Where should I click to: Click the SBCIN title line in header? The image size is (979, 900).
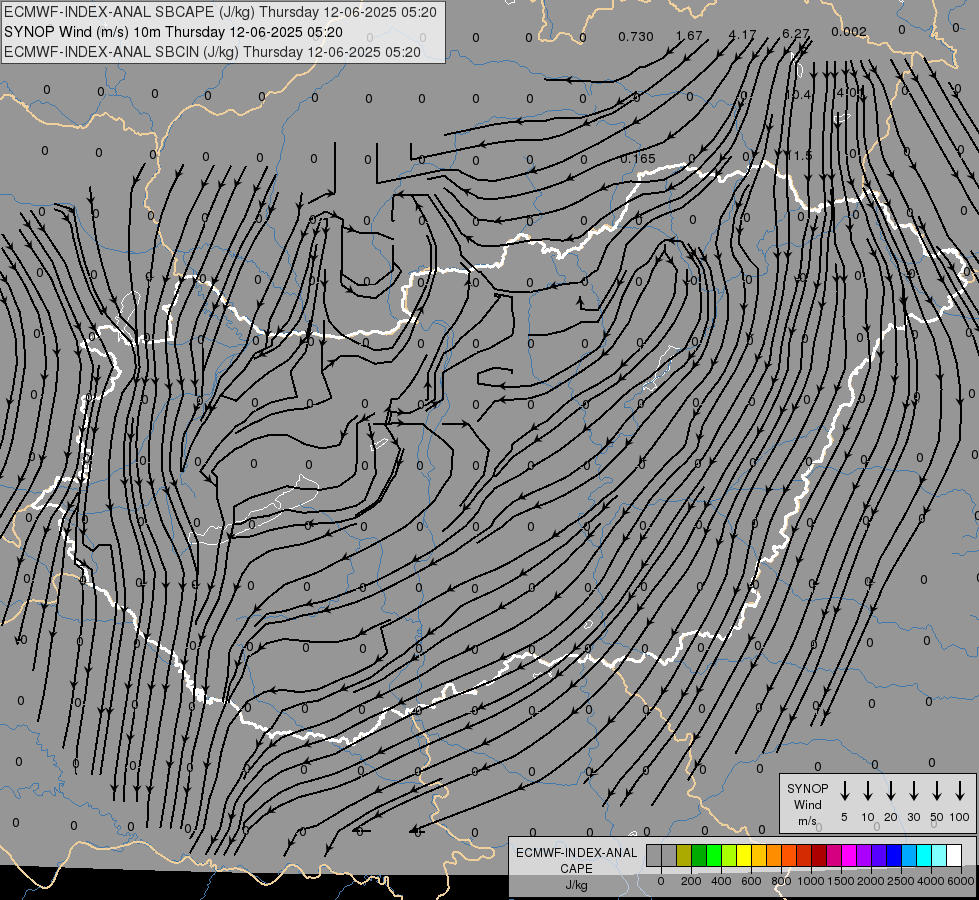[212, 52]
